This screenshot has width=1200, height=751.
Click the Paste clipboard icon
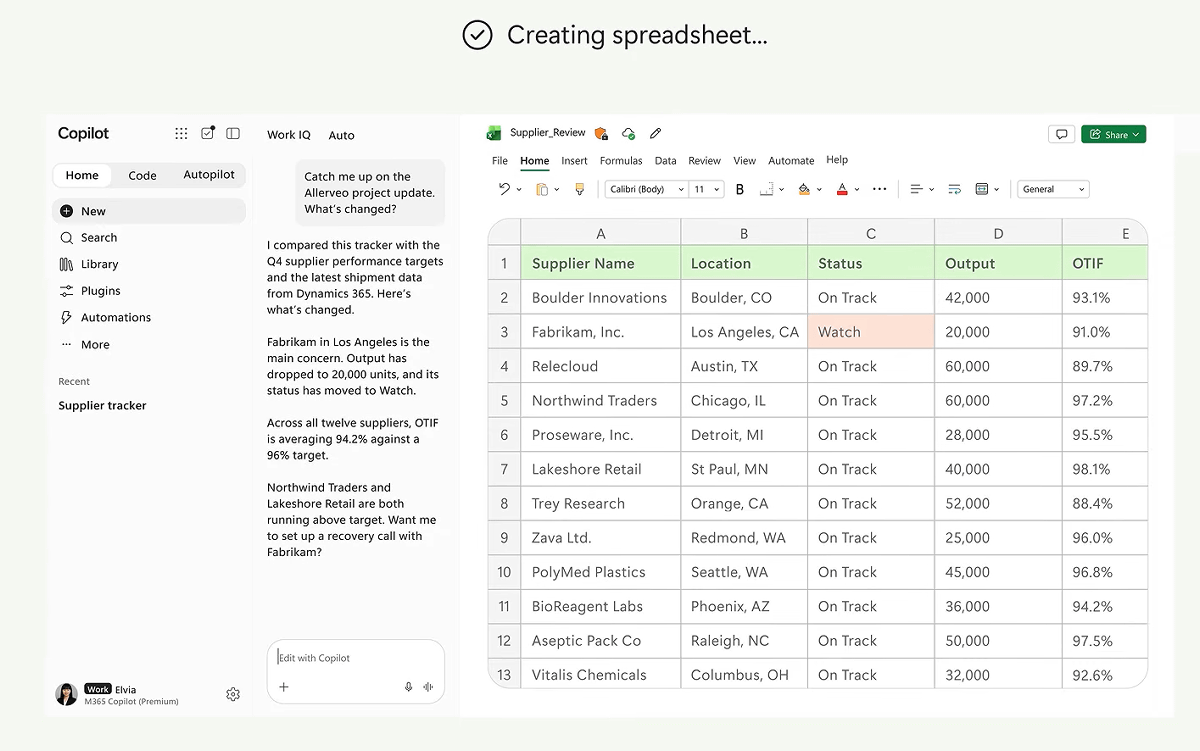[x=542, y=189]
